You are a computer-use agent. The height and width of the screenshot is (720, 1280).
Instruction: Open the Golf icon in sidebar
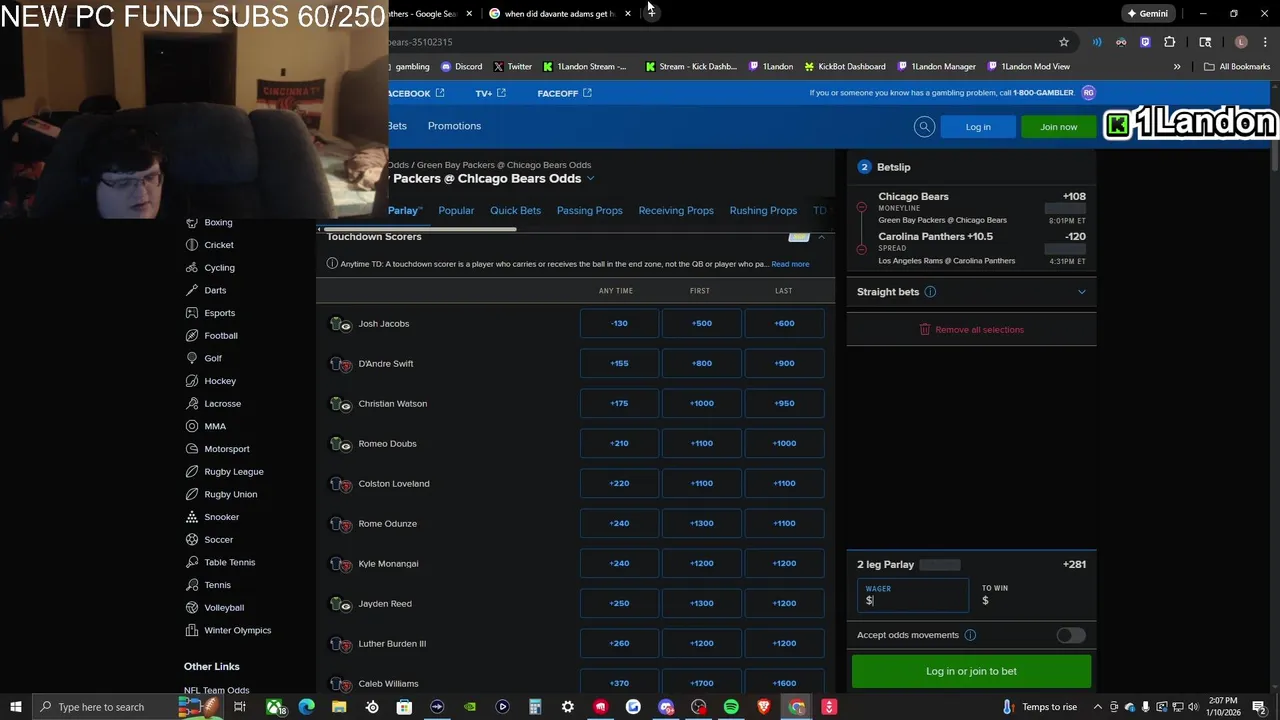coord(192,358)
